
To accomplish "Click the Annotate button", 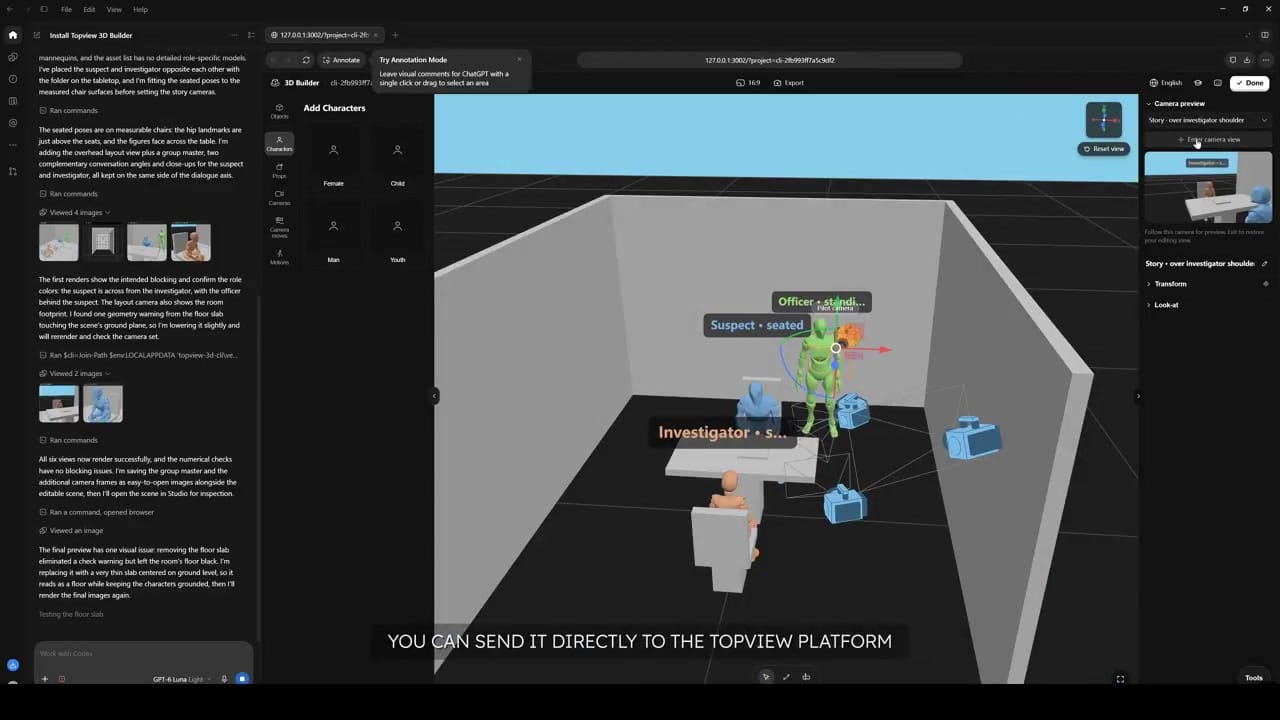I will pyautogui.click(x=341, y=60).
